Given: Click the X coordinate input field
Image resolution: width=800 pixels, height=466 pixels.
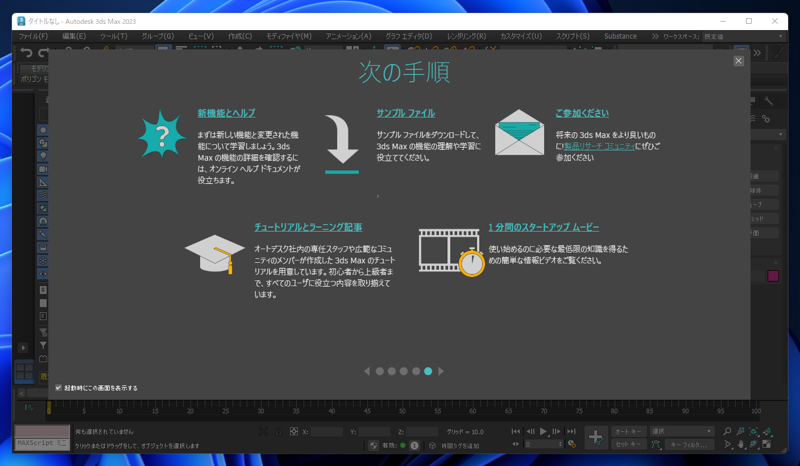Looking at the screenshot, I should (x=327, y=432).
